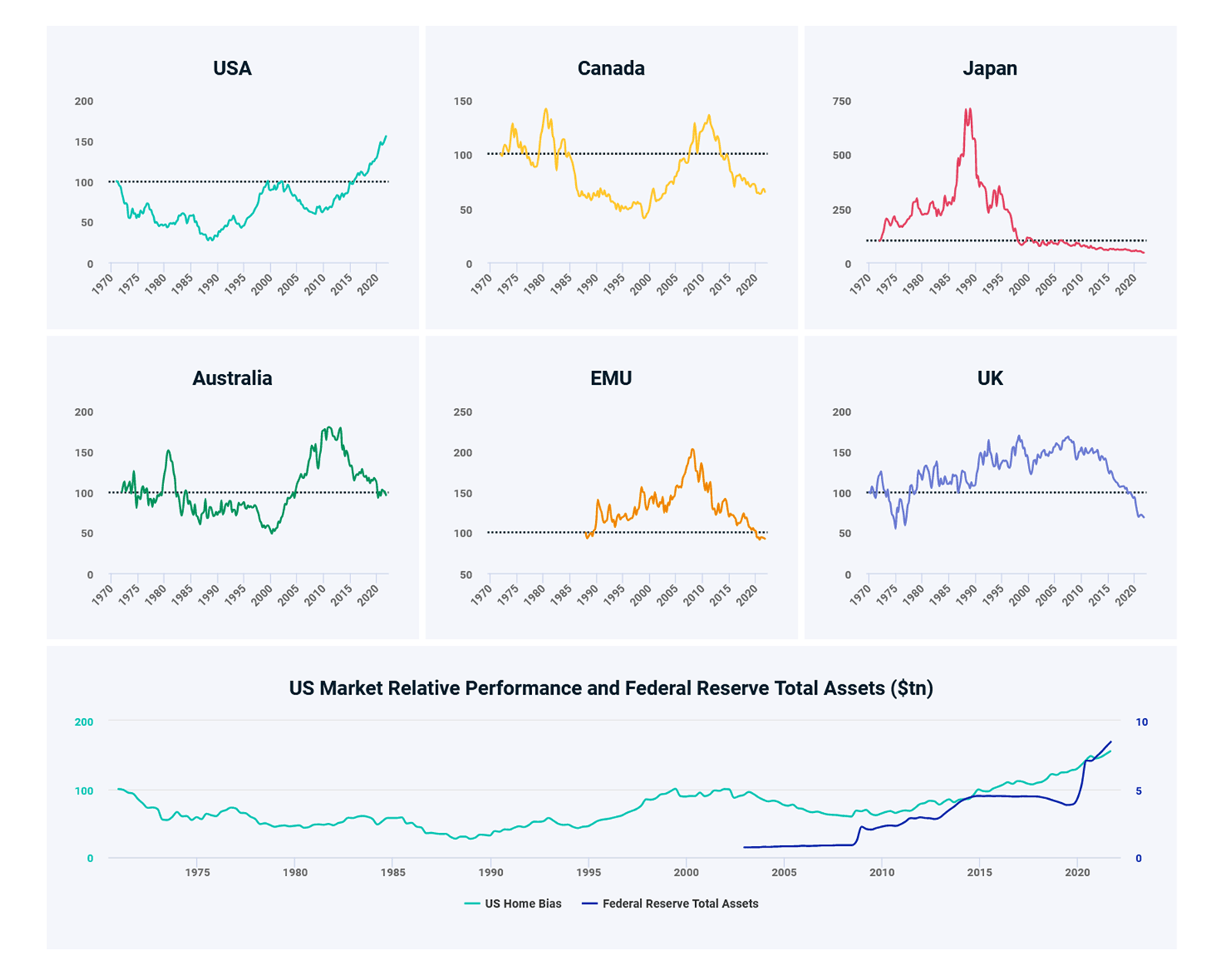Click the 2020 label on the bottom chart axis
The width and height of the screenshot is (1232, 963).
[1077, 872]
